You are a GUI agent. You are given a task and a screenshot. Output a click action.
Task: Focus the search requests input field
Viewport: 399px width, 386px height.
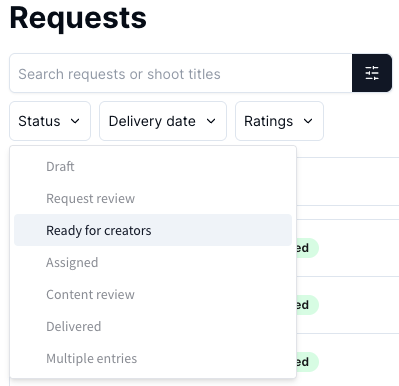tap(181, 73)
